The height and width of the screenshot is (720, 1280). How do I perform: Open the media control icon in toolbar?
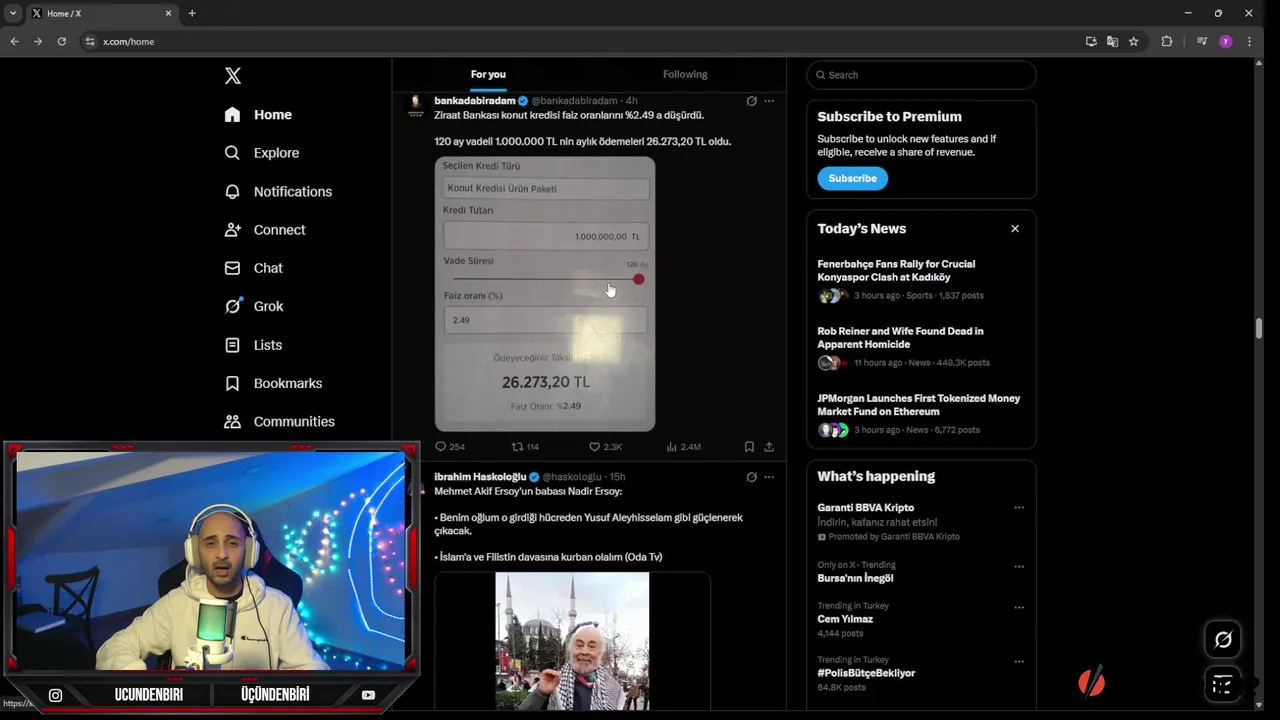pyautogui.click(x=1202, y=41)
